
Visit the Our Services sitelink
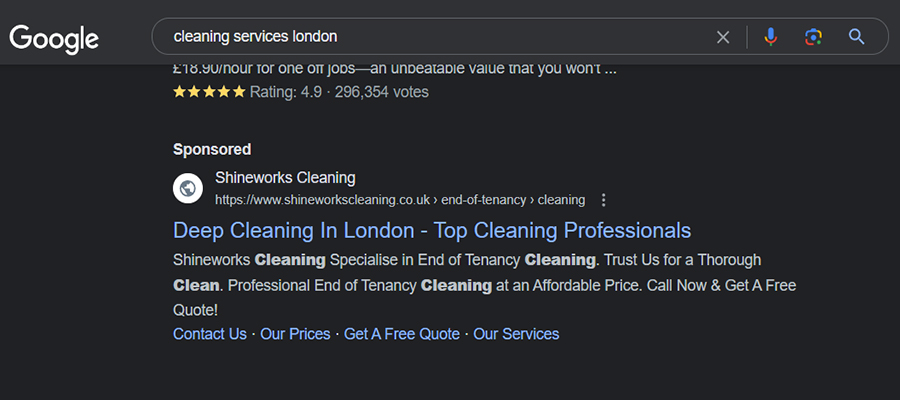coord(516,334)
